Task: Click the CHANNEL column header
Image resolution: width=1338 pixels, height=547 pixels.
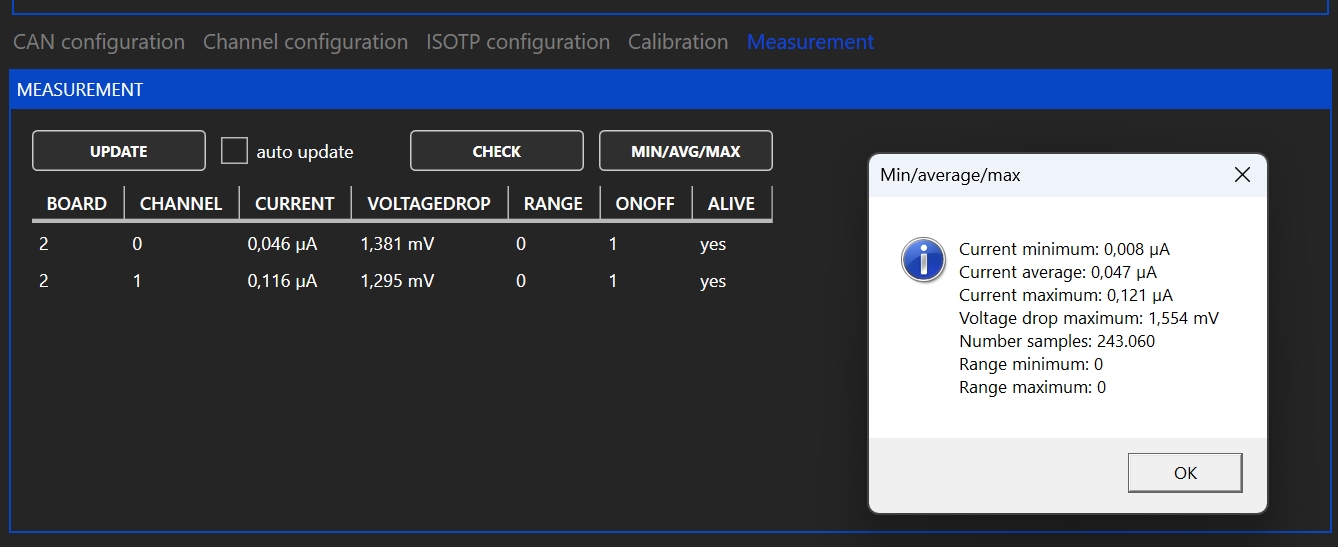Action: click(180, 203)
